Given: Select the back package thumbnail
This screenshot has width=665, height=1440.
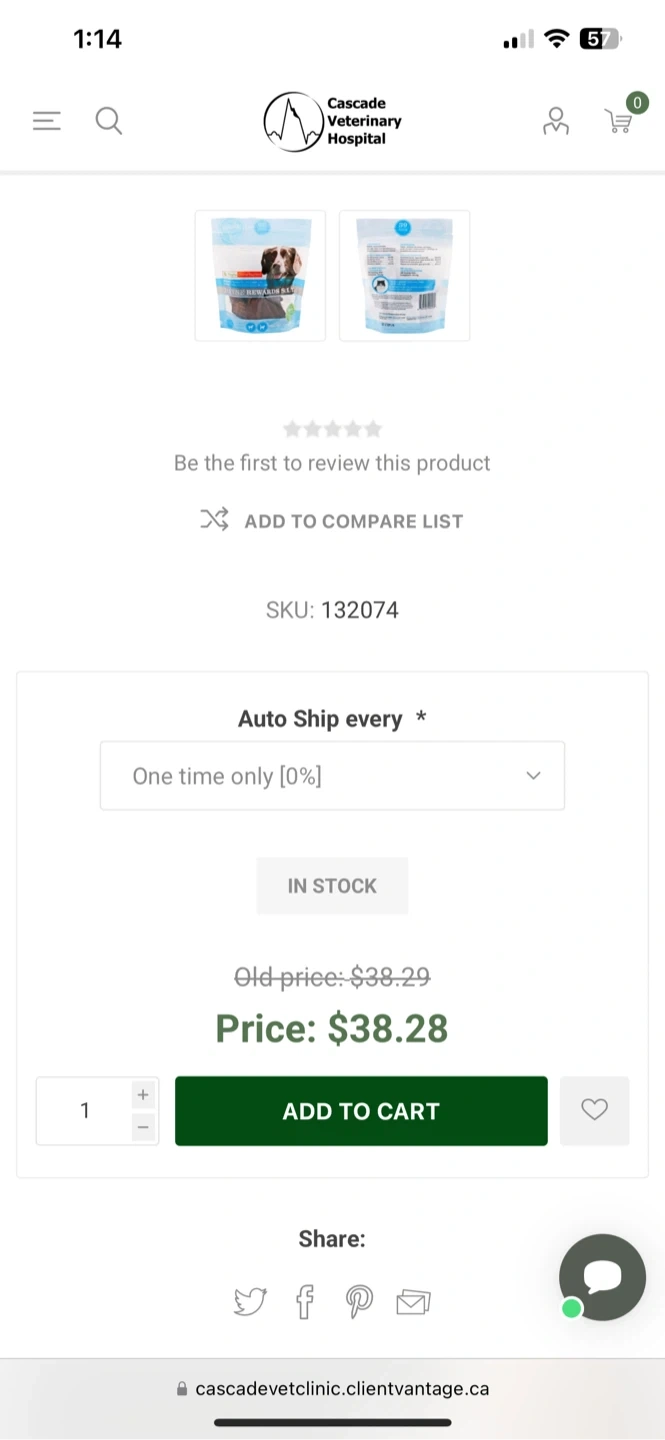Looking at the screenshot, I should (x=404, y=275).
